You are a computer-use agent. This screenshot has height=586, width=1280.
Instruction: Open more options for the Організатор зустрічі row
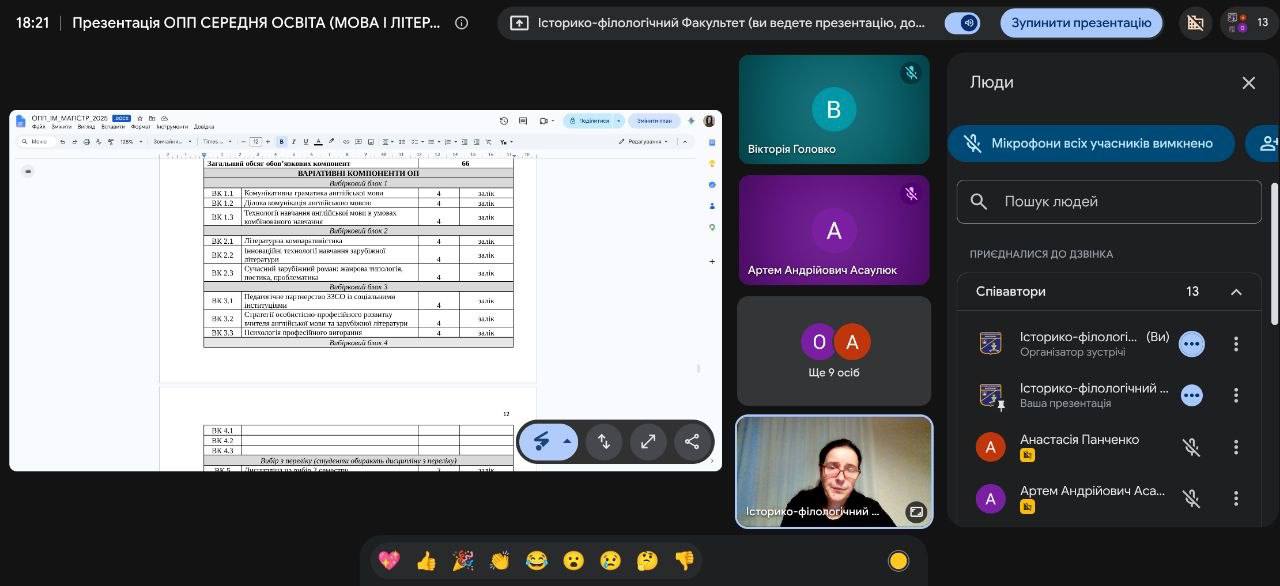click(1236, 344)
